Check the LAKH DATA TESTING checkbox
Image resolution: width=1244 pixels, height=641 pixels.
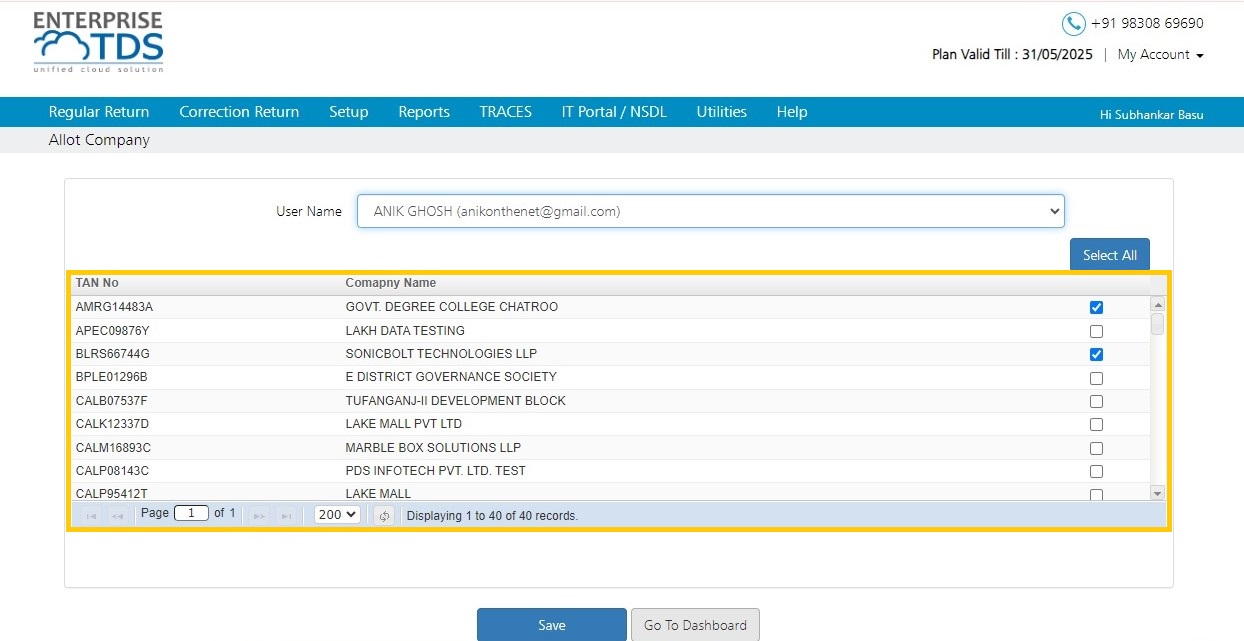coord(1096,331)
